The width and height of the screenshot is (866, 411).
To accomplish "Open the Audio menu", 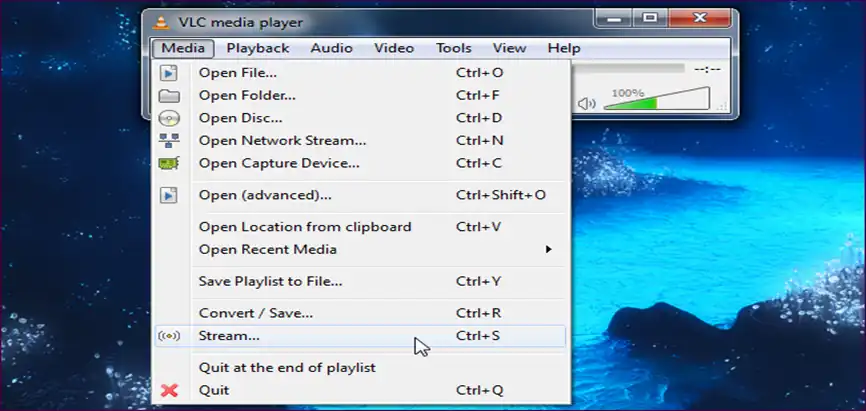I will pyautogui.click(x=331, y=49).
